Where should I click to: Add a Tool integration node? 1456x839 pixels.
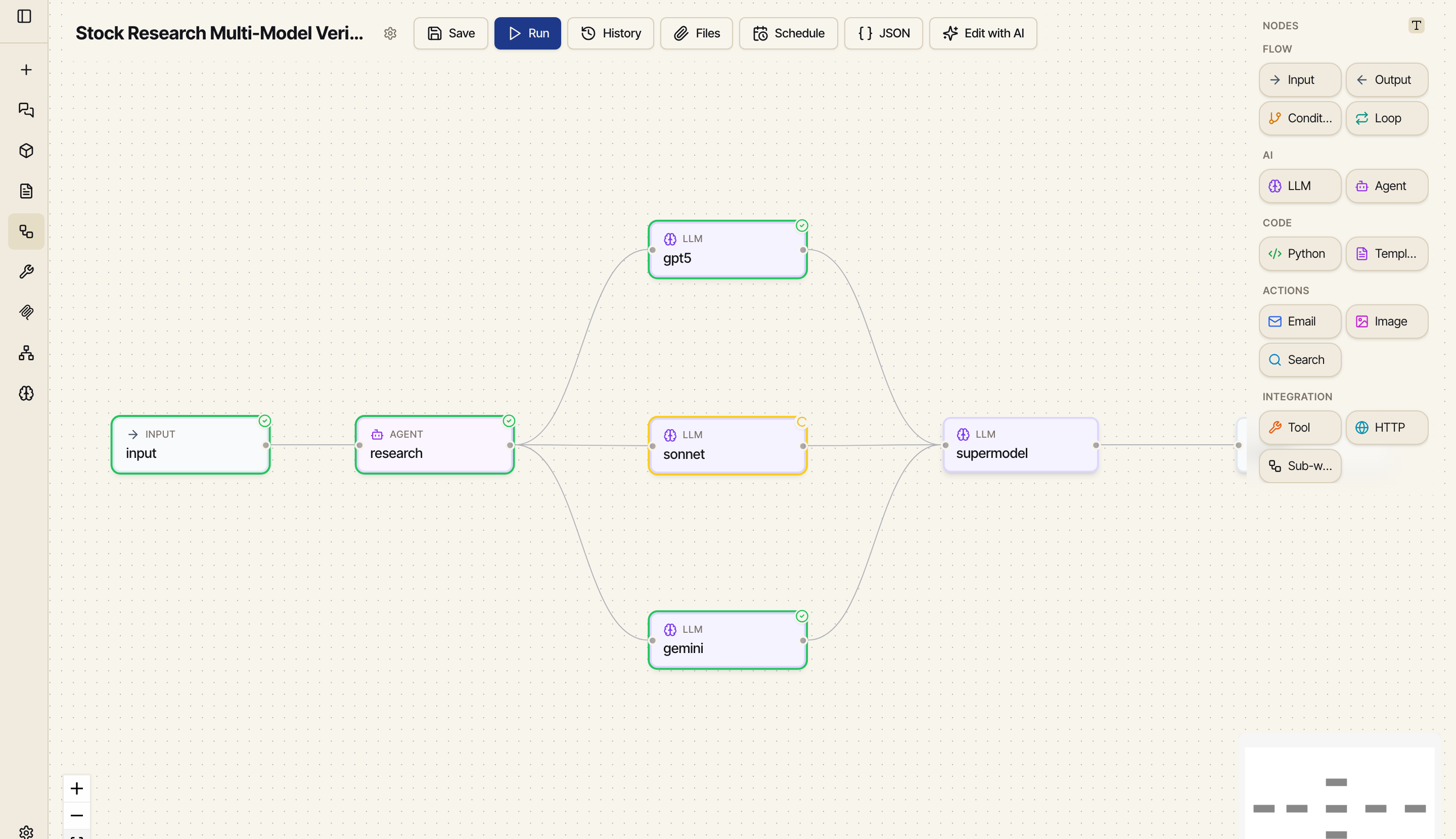[x=1300, y=427]
